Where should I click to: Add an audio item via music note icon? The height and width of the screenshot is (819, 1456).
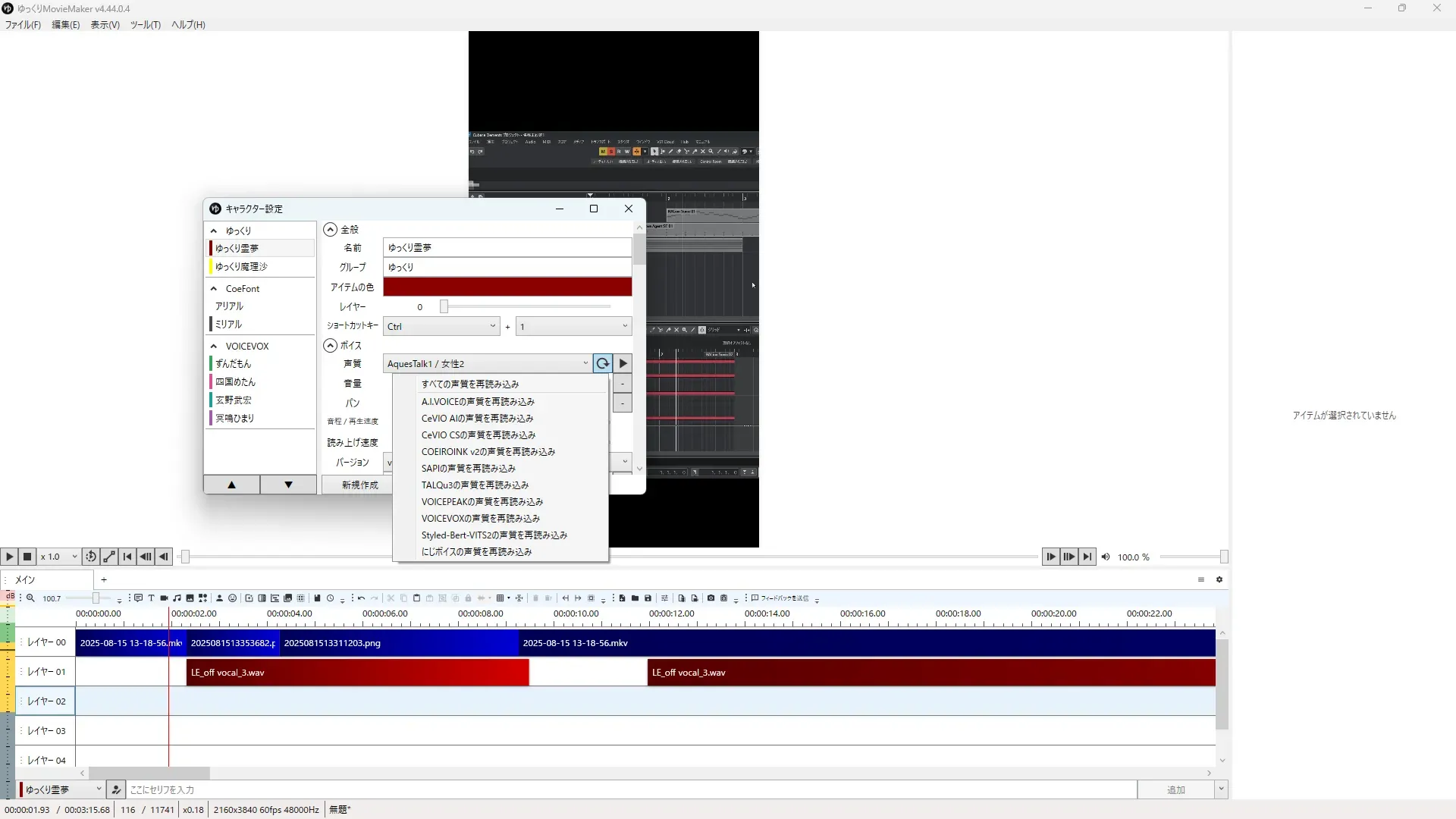point(177,598)
